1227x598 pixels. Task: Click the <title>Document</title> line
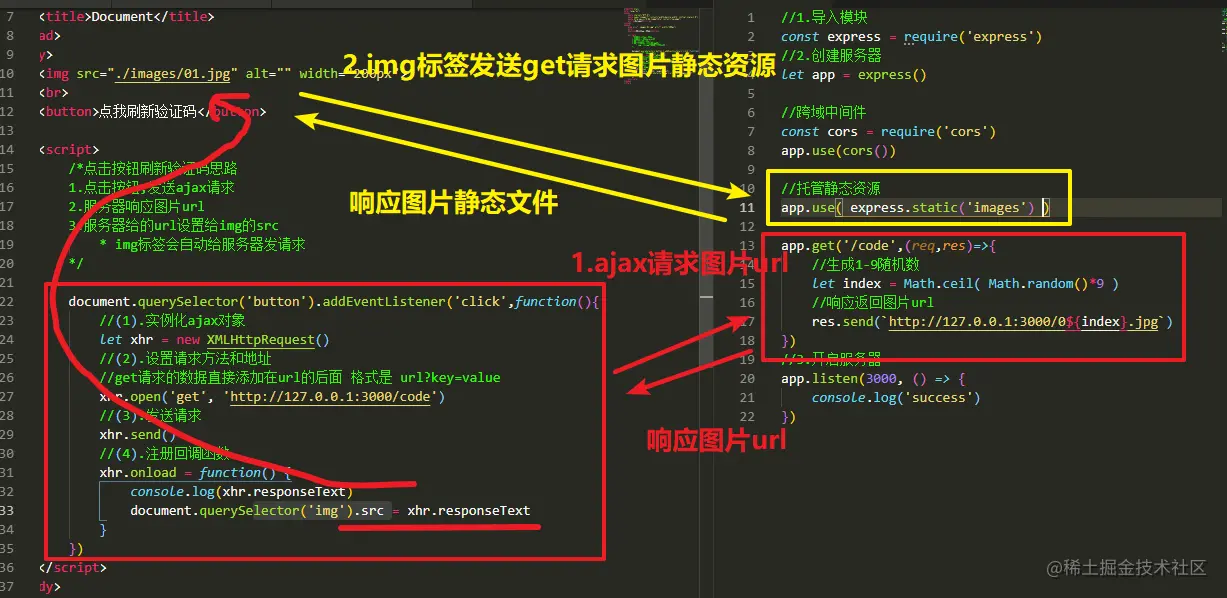tap(126, 16)
